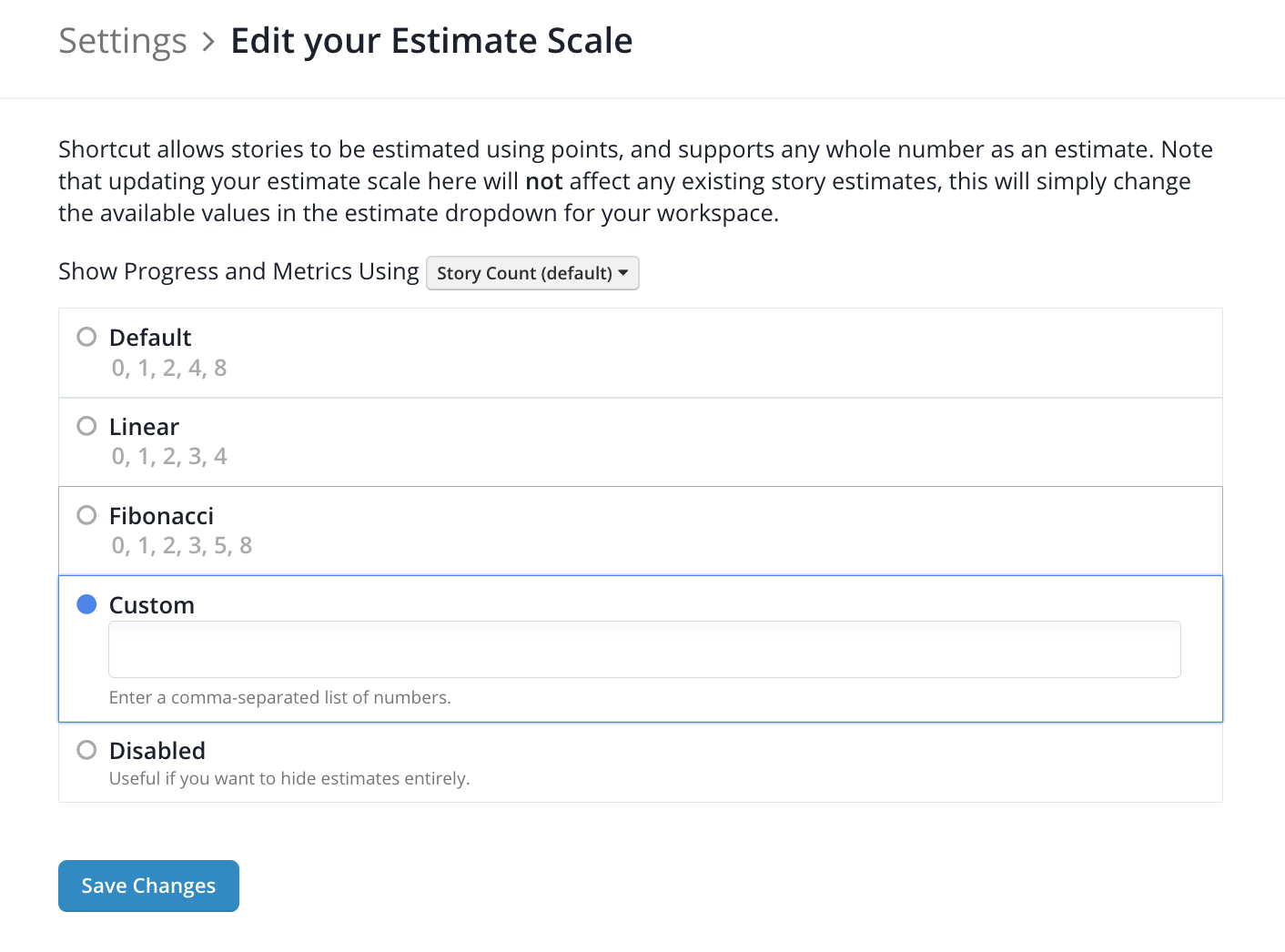
Task: Click the Linear scale label
Action: [144, 427]
